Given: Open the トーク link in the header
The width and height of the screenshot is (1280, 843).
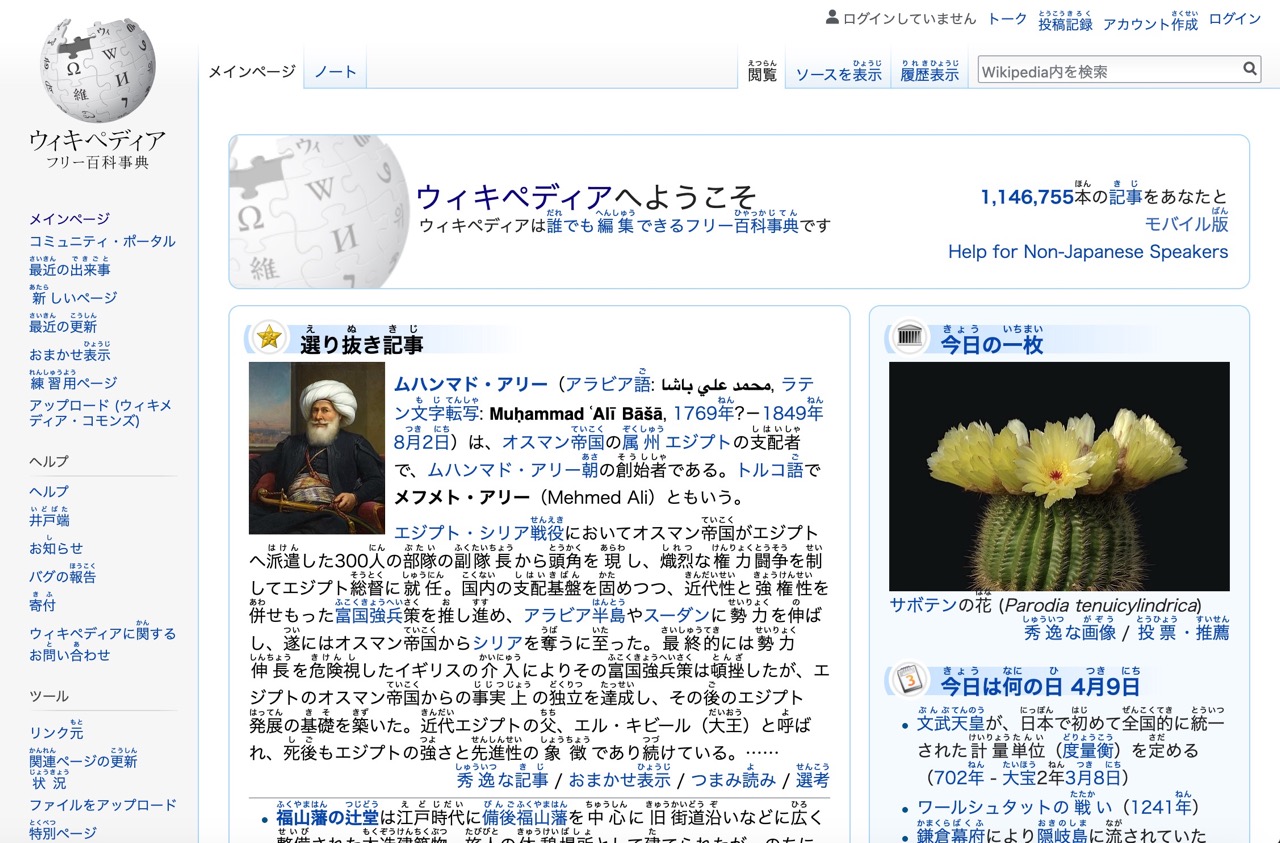Looking at the screenshot, I should tap(1007, 19).
